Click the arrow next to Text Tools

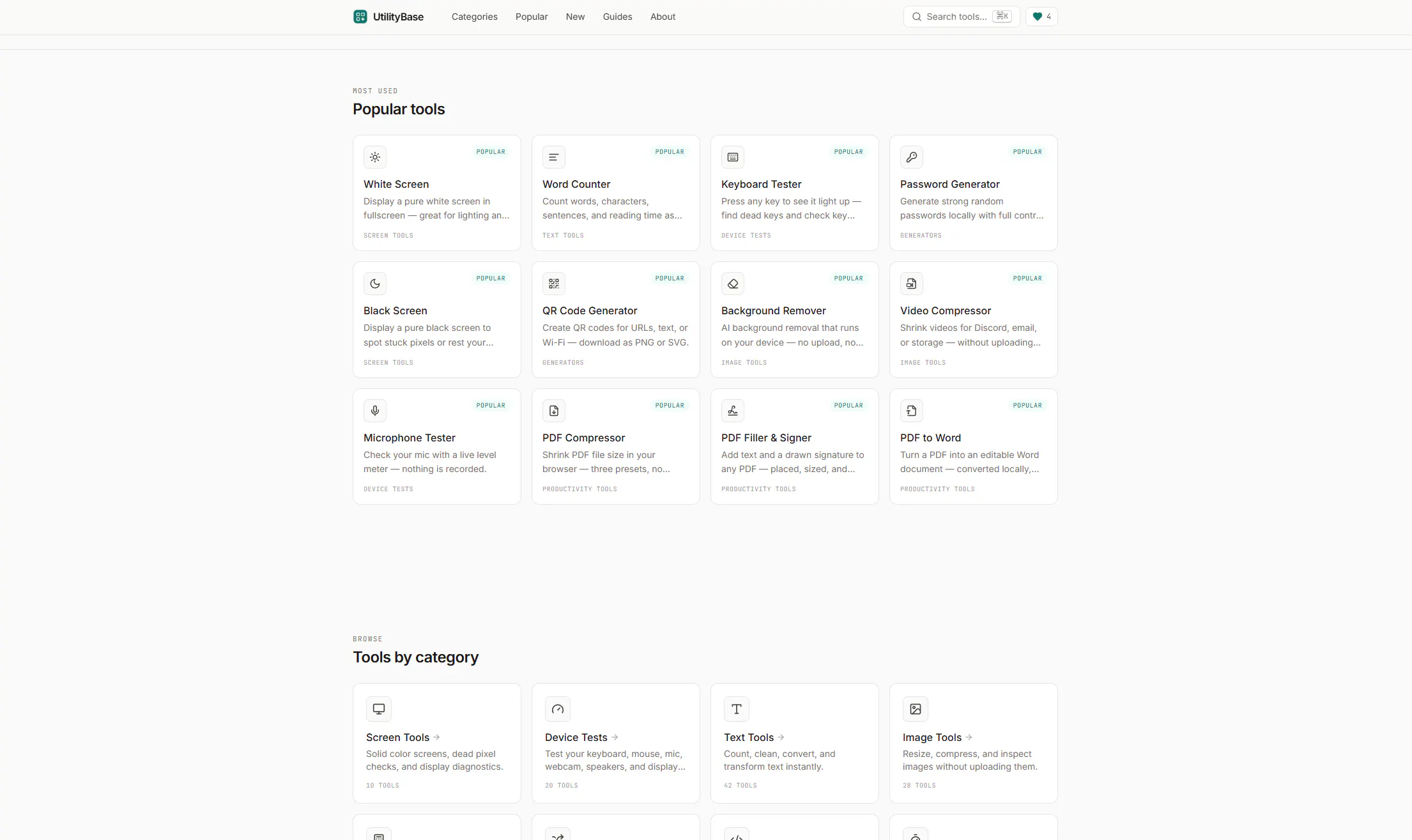tap(781, 737)
